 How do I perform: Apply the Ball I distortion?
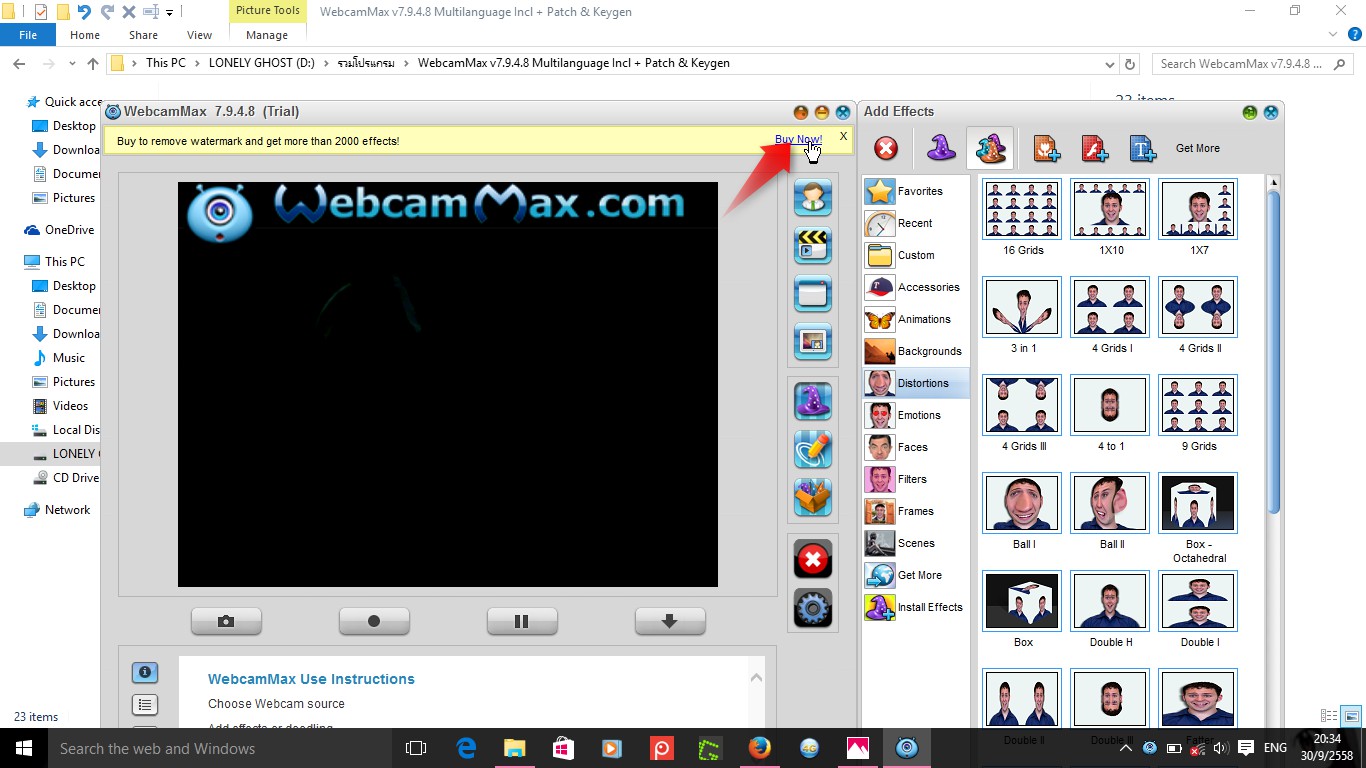[1023, 503]
